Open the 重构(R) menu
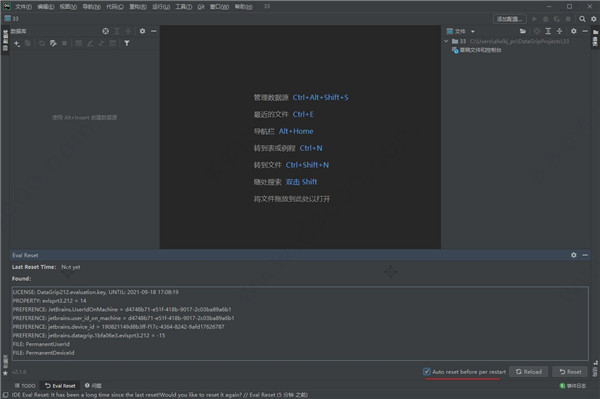This screenshot has width=600, height=399. pyautogui.click(x=138, y=7)
